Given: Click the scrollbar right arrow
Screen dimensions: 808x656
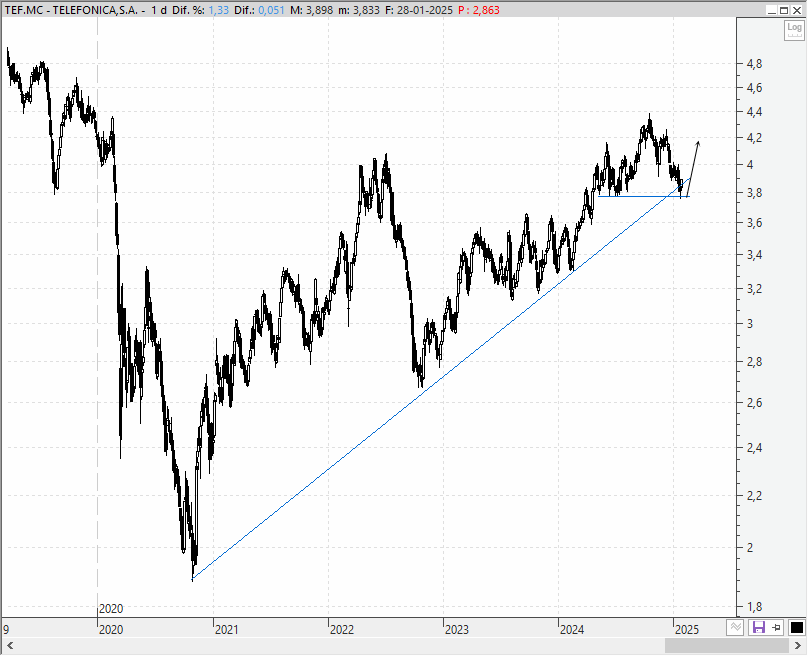Looking at the screenshot, I should [798, 645].
